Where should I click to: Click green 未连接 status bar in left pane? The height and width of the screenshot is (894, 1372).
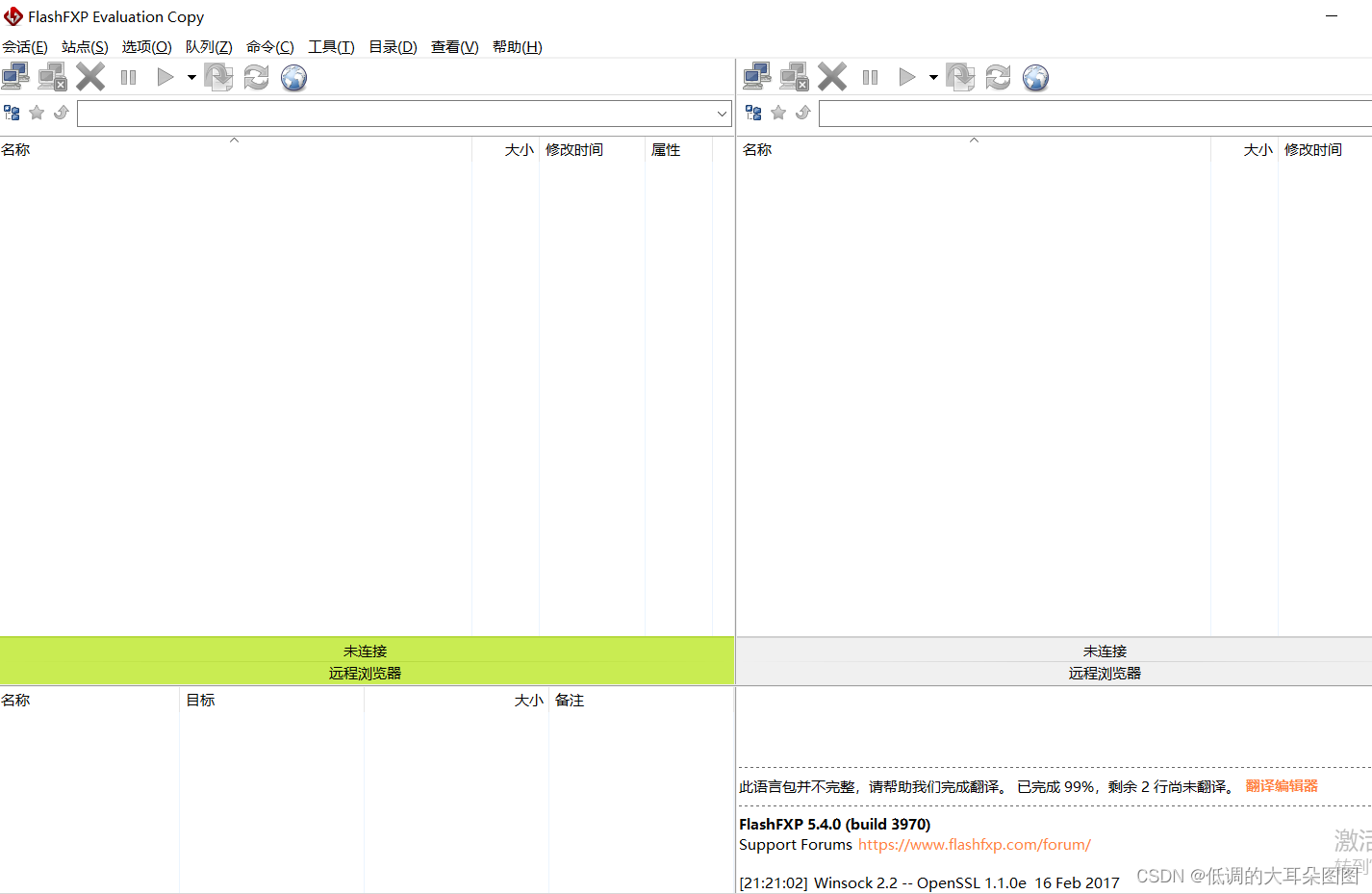(367, 650)
